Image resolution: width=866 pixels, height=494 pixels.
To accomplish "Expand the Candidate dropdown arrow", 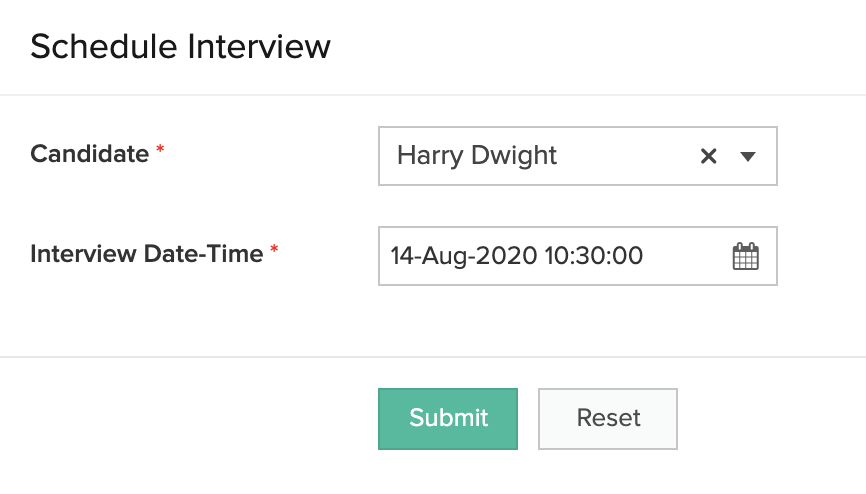I will click(747, 156).
